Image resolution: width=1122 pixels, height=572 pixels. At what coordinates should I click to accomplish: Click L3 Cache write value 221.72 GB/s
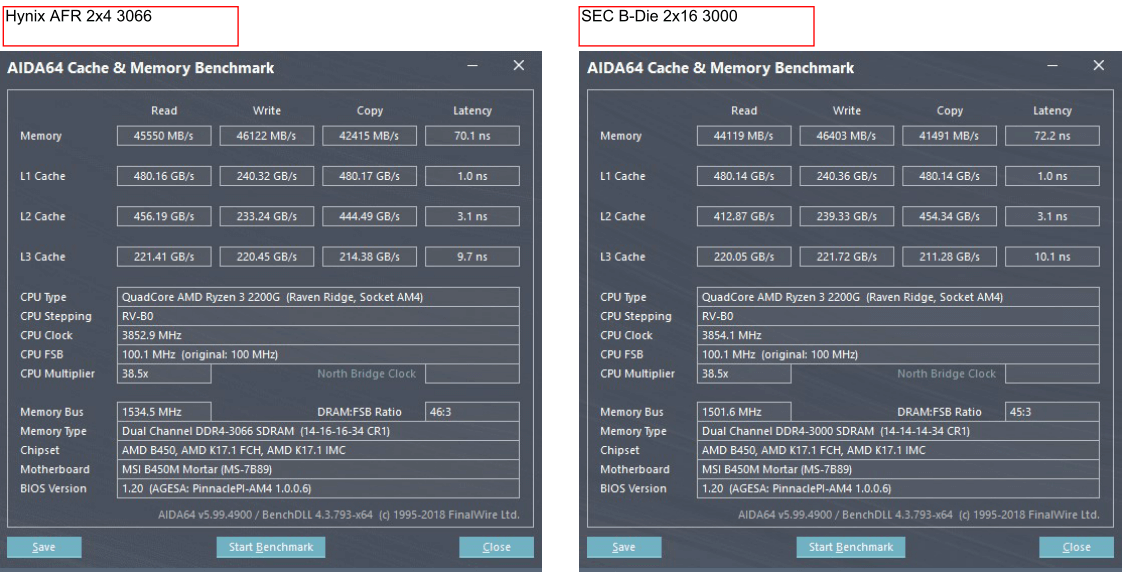click(x=847, y=256)
